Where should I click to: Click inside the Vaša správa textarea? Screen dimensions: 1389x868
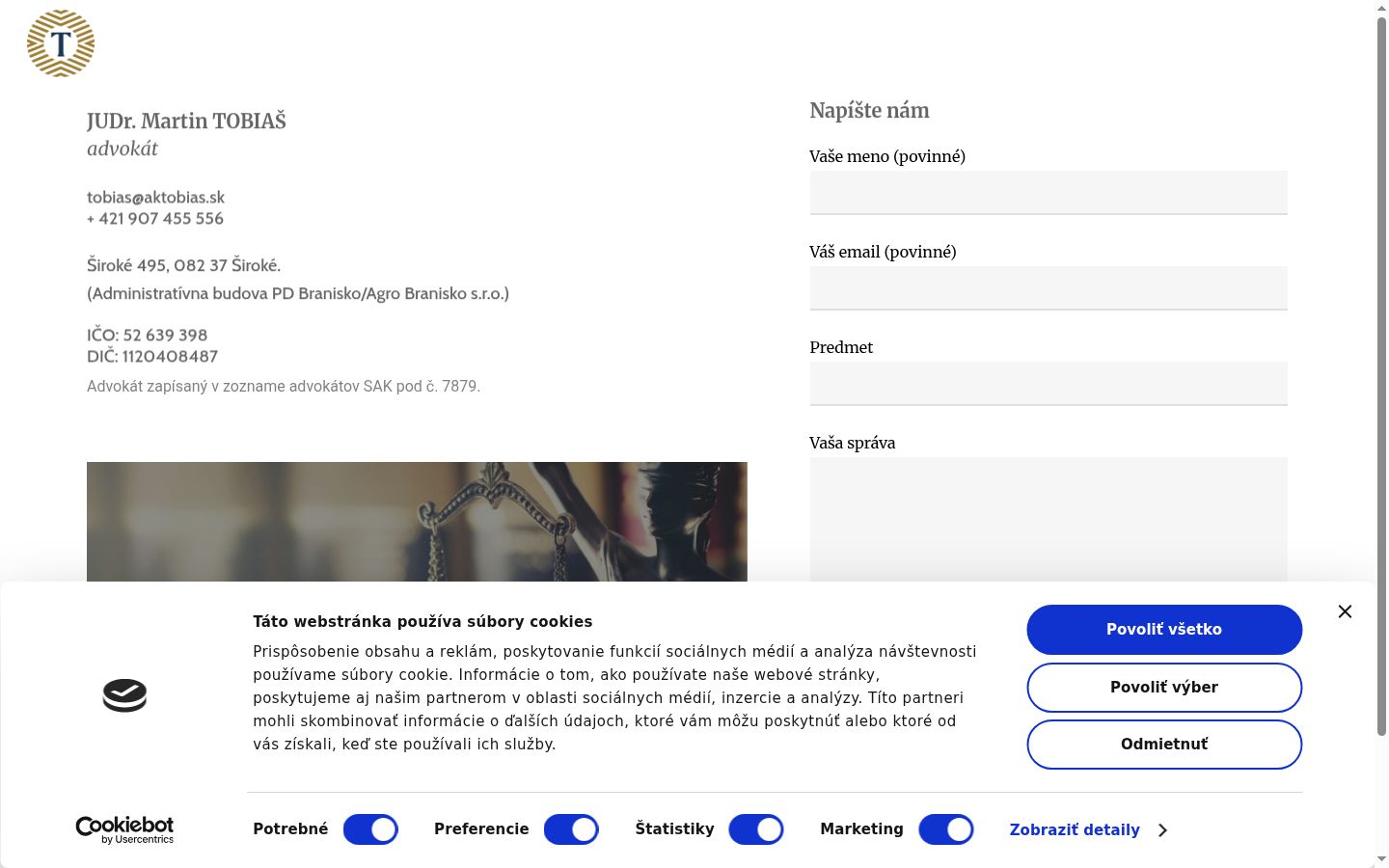[x=1049, y=519]
